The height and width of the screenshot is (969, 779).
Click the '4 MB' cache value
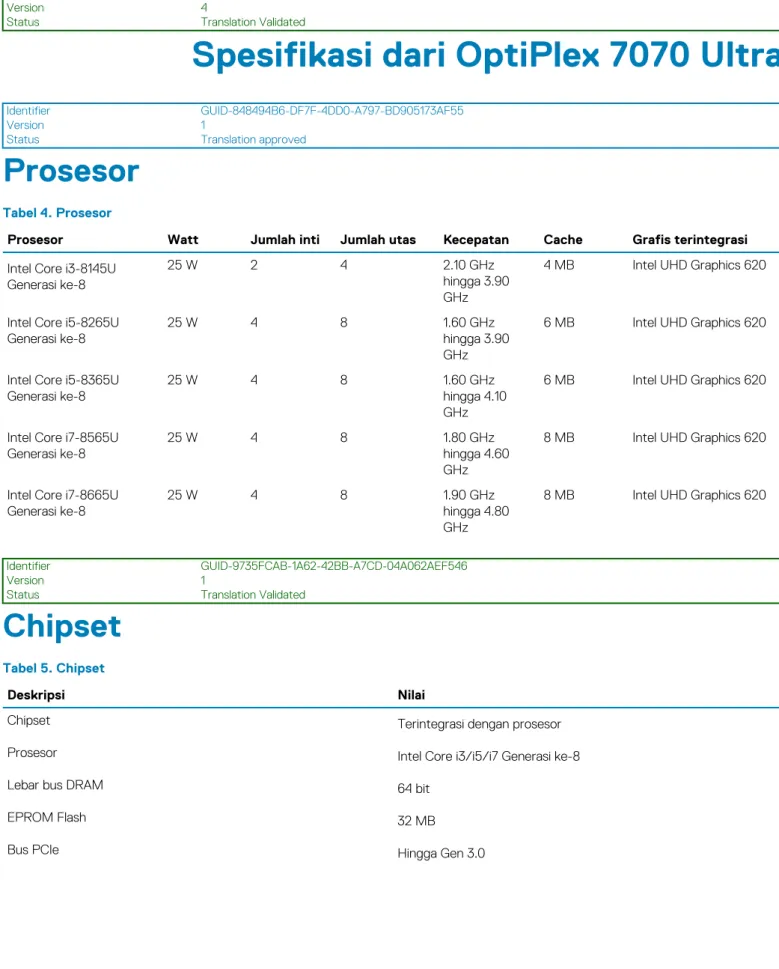click(559, 265)
